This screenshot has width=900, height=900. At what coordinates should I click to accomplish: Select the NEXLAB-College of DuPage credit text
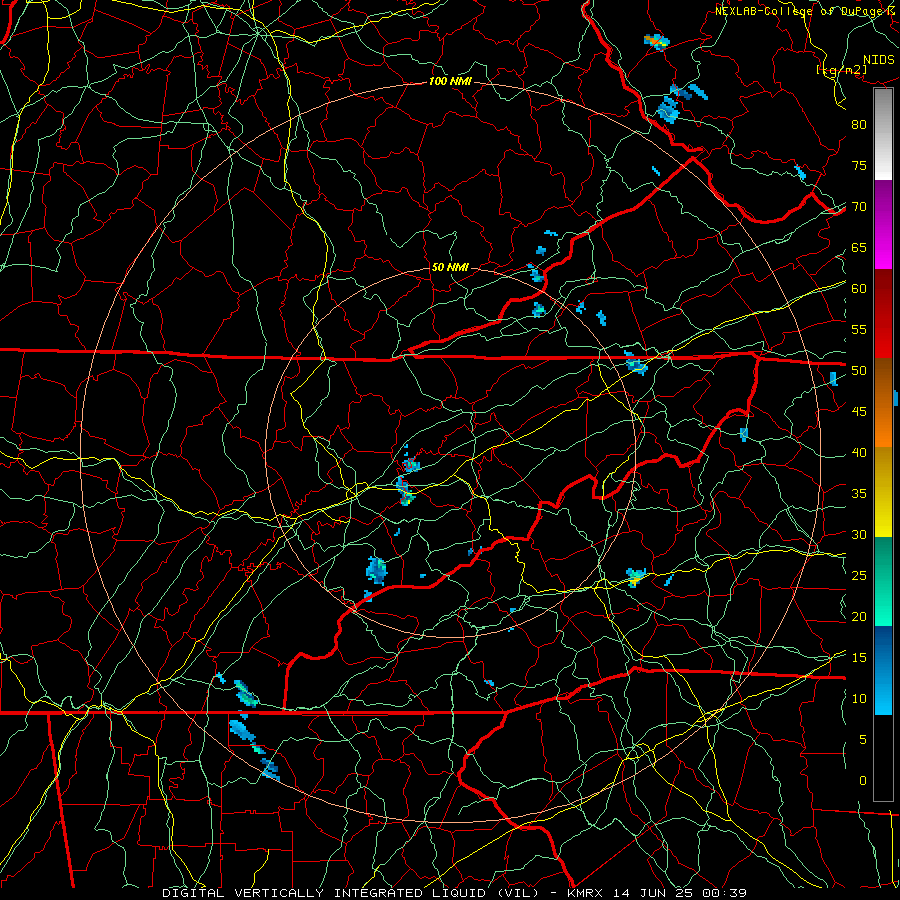click(806, 11)
